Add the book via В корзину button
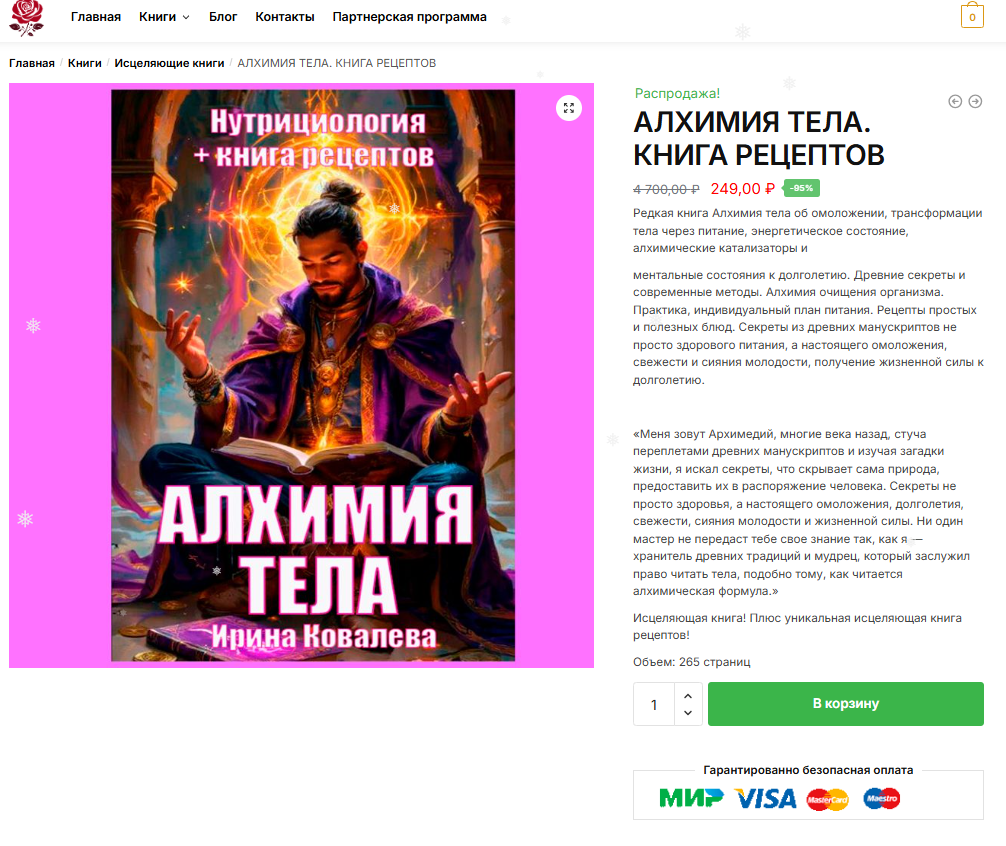Image resolution: width=1006 pixels, height=846 pixels. pos(846,704)
